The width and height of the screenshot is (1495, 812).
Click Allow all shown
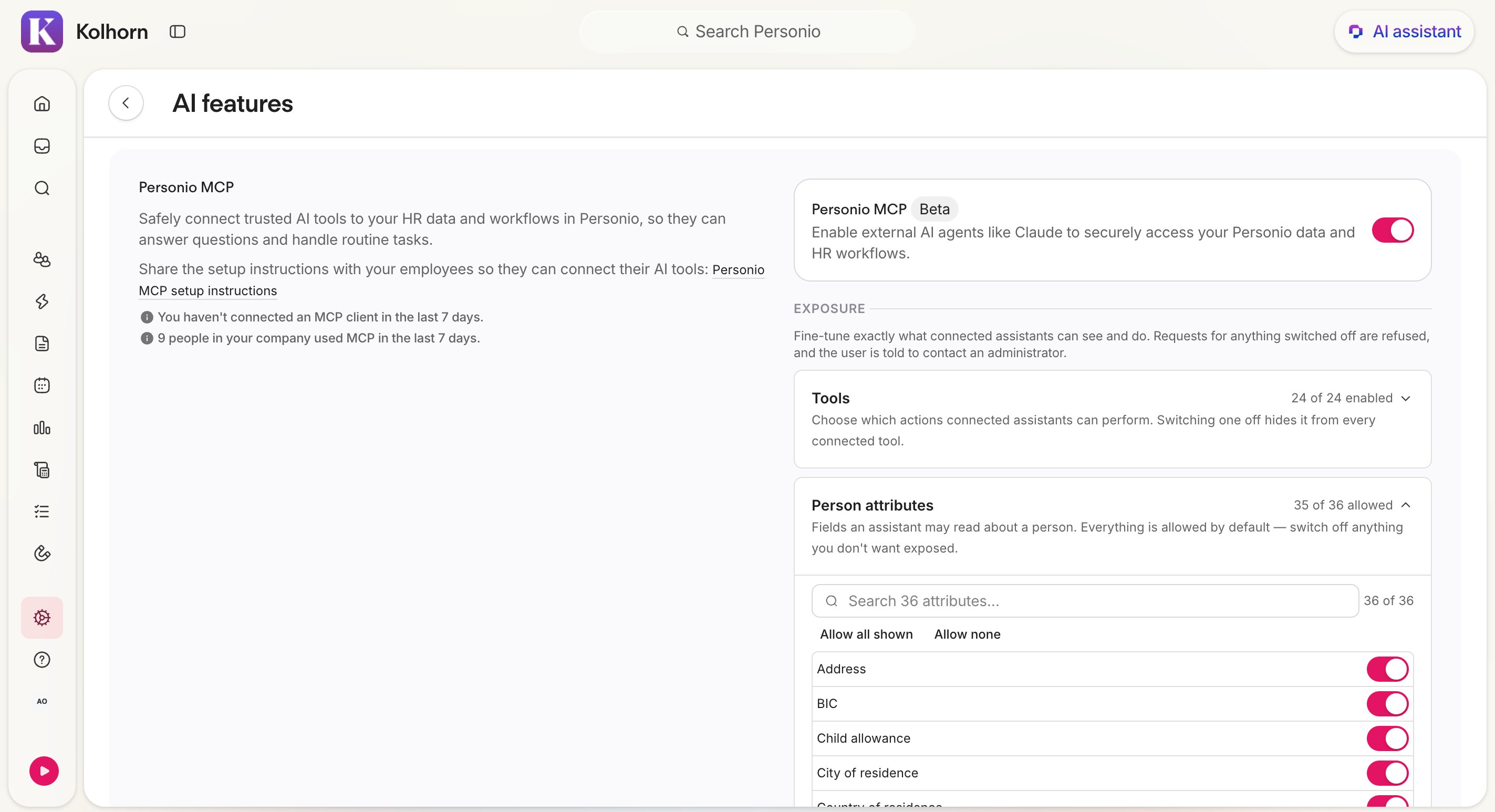point(866,634)
